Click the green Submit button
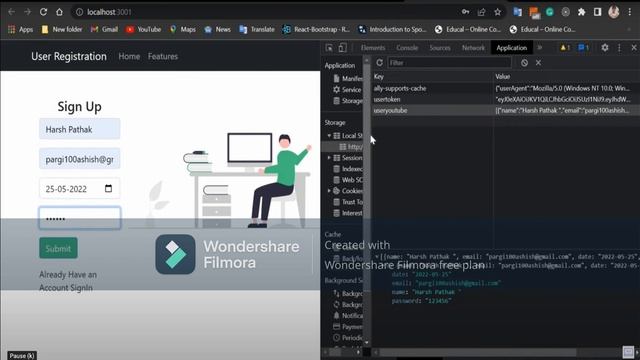 point(58,248)
